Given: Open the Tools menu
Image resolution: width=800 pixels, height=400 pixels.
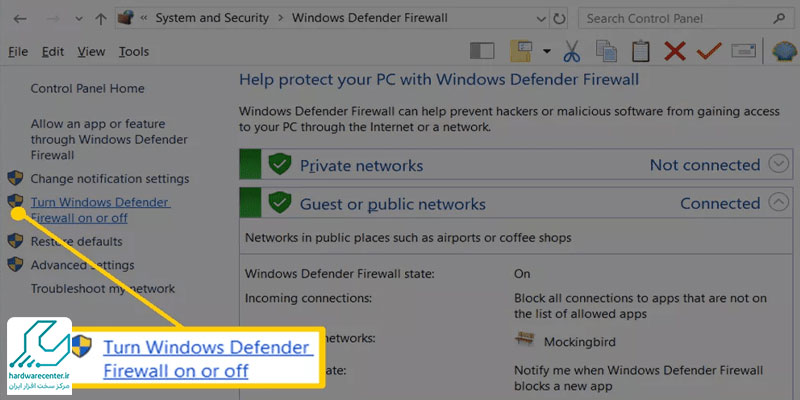Looking at the screenshot, I should pos(134,52).
